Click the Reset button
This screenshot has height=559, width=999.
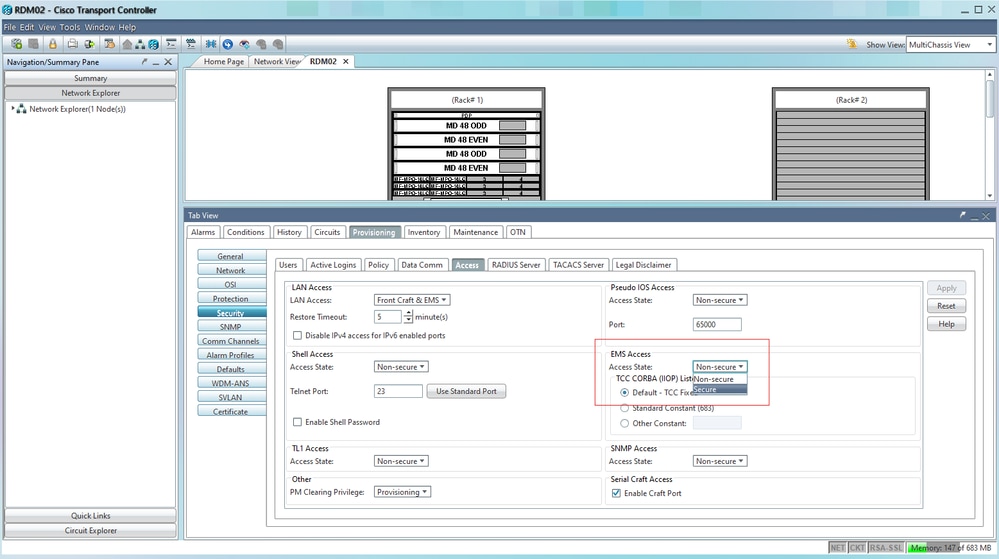[946, 306]
